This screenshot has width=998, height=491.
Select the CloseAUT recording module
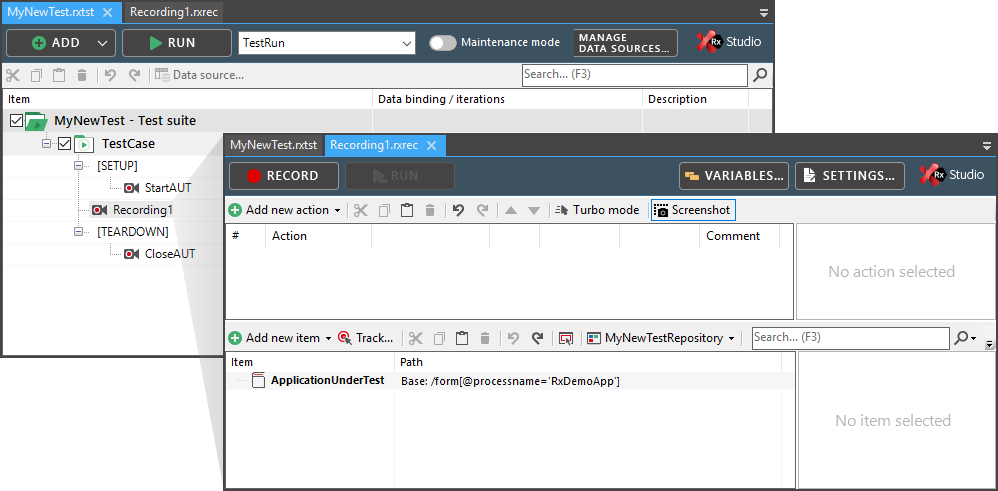click(x=159, y=254)
